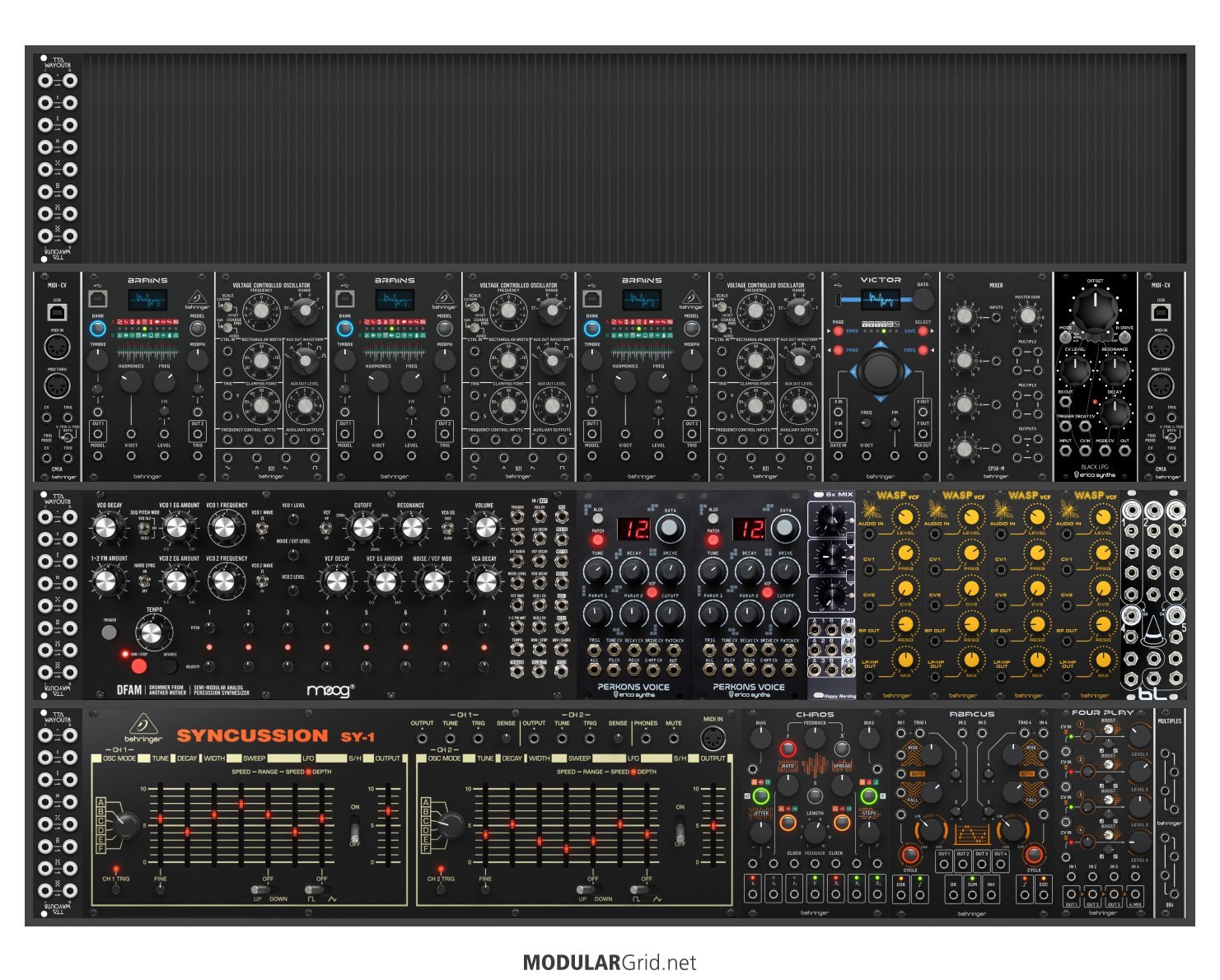Click the DFAM Tempo knob
The height and width of the screenshot is (980, 1220).
tap(152, 633)
